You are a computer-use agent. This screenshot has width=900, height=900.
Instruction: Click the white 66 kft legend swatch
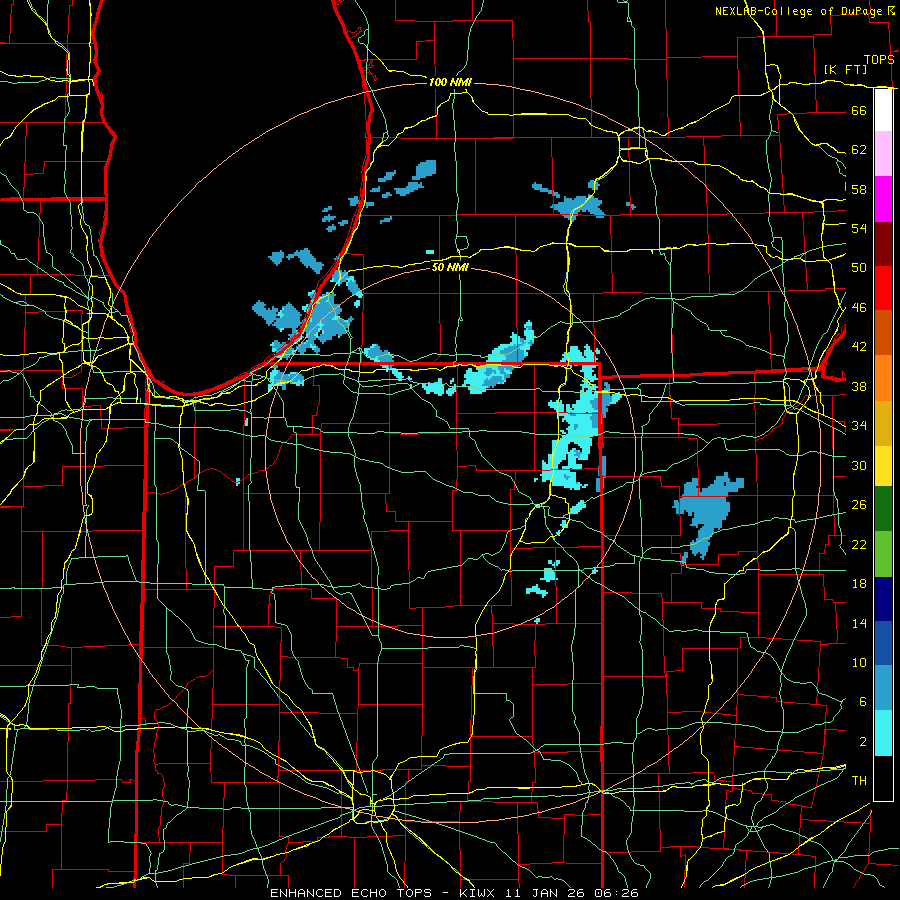pyautogui.click(x=883, y=110)
